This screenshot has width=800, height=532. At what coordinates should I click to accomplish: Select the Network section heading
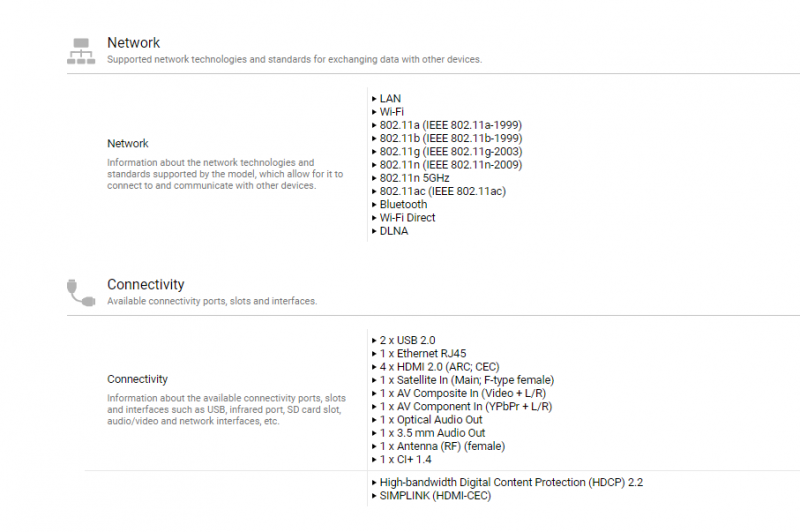[133, 43]
